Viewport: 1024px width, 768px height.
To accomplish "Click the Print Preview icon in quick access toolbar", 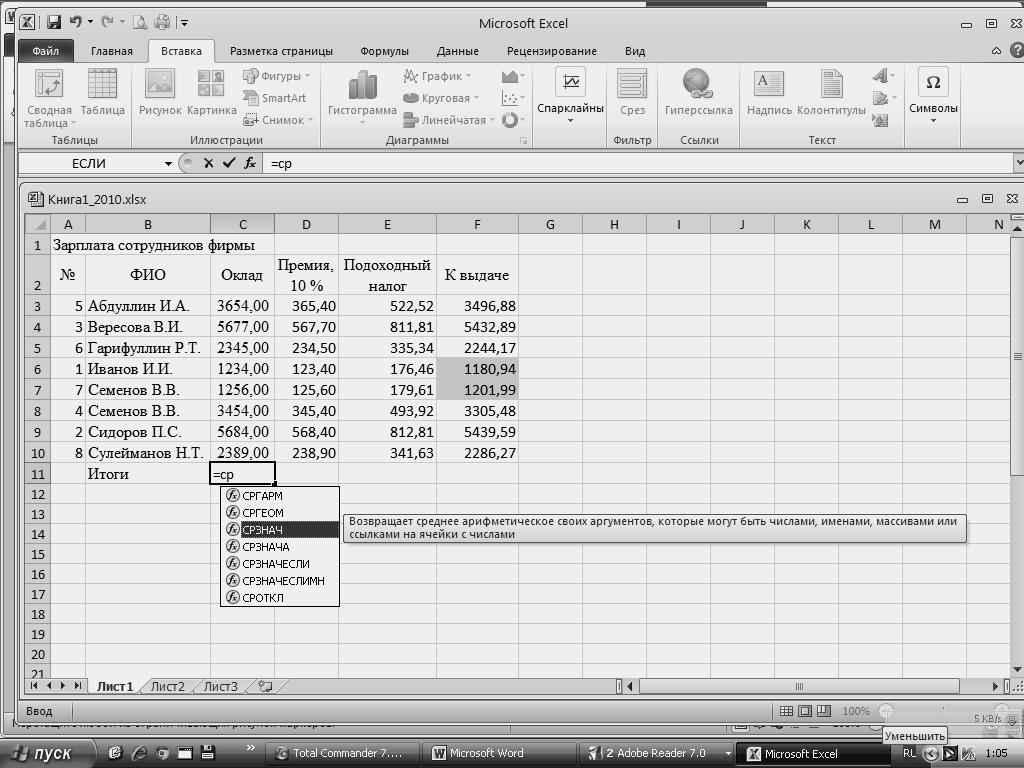I will 140,23.
